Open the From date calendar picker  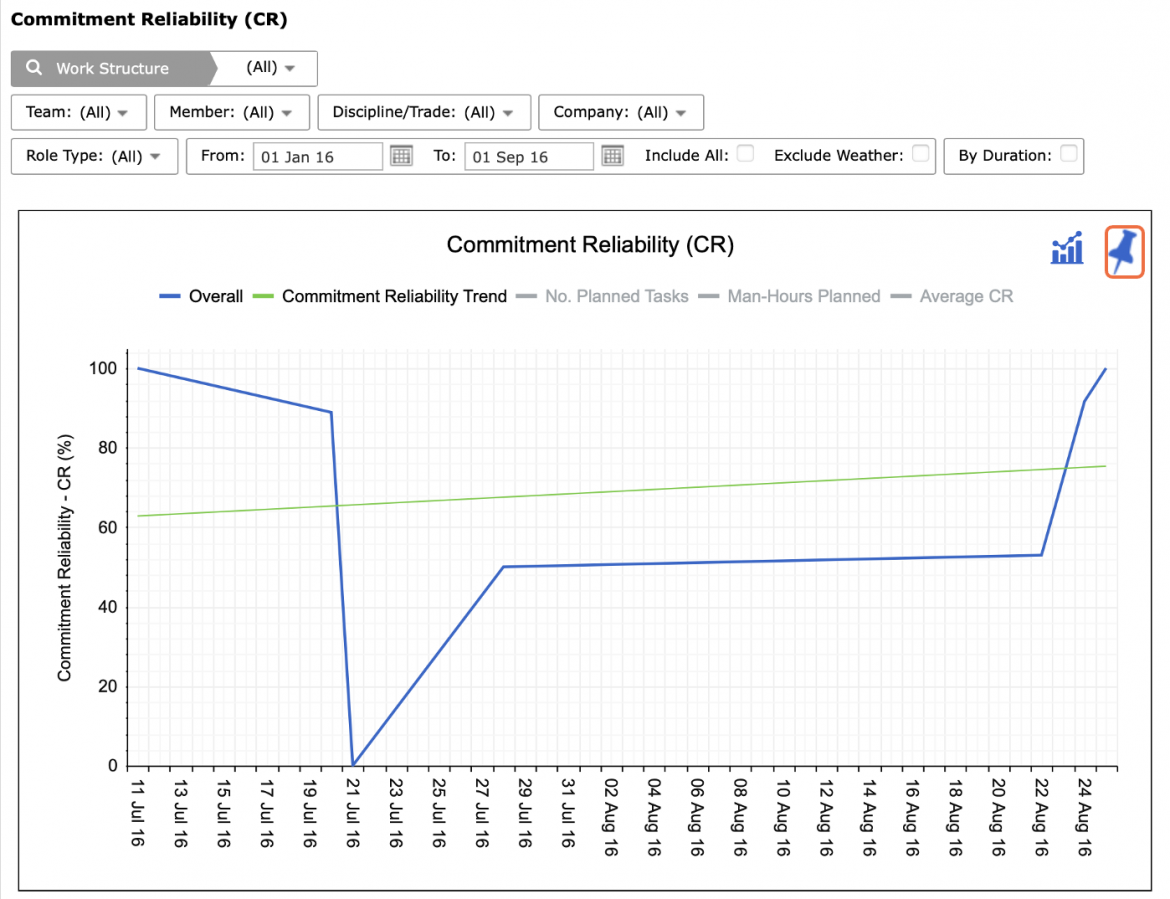point(401,156)
